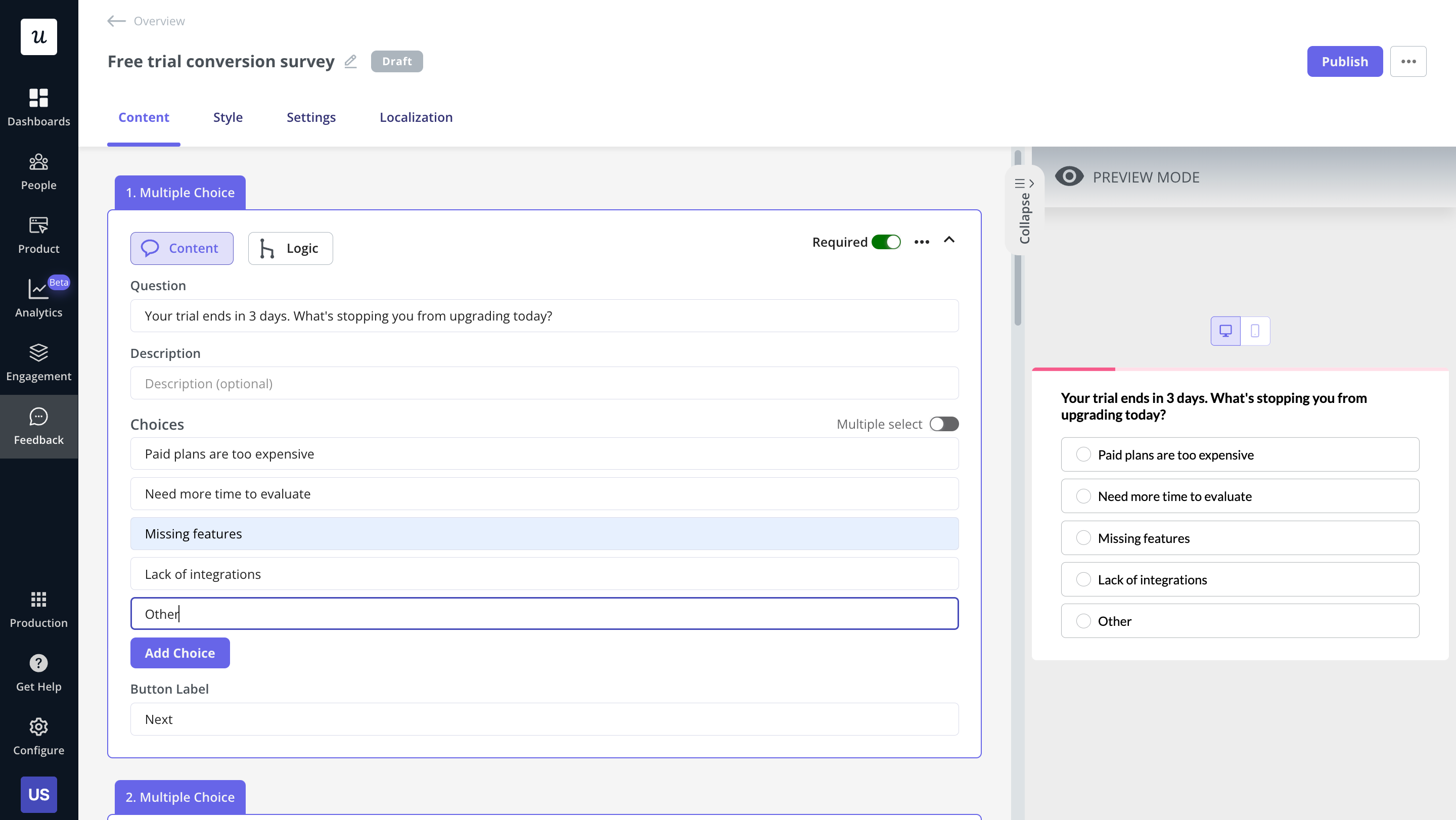Publish the survey
The image size is (1456, 820).
[1345, 61]
